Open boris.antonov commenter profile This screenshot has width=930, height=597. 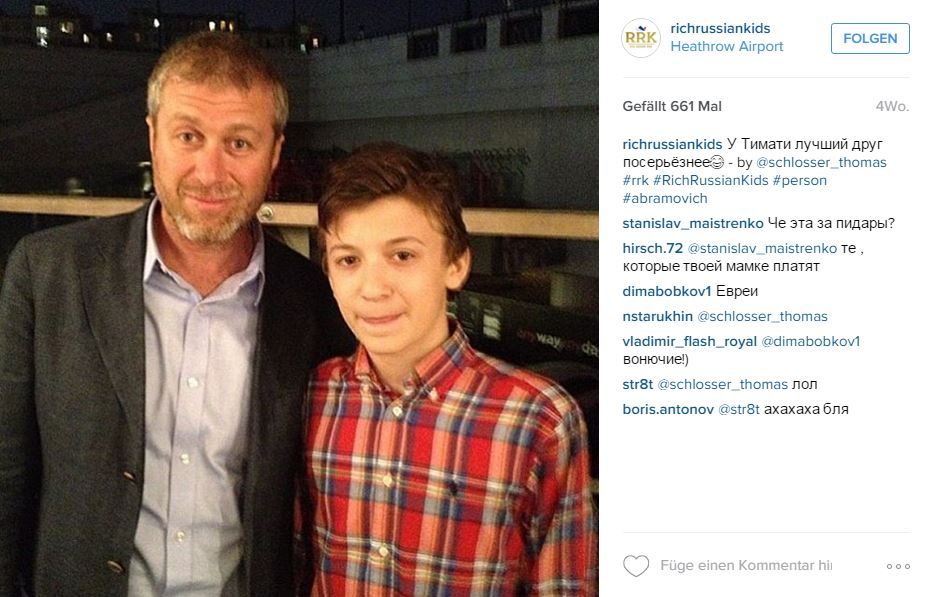tap(668, 409)
